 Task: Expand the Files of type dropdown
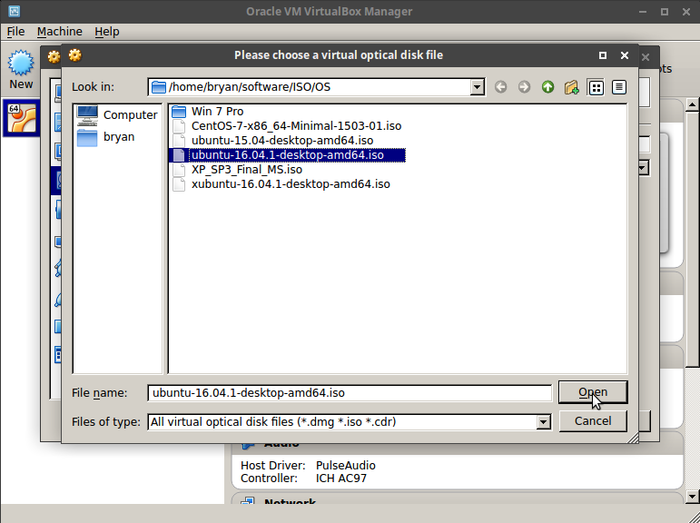[x=543, y=422]
